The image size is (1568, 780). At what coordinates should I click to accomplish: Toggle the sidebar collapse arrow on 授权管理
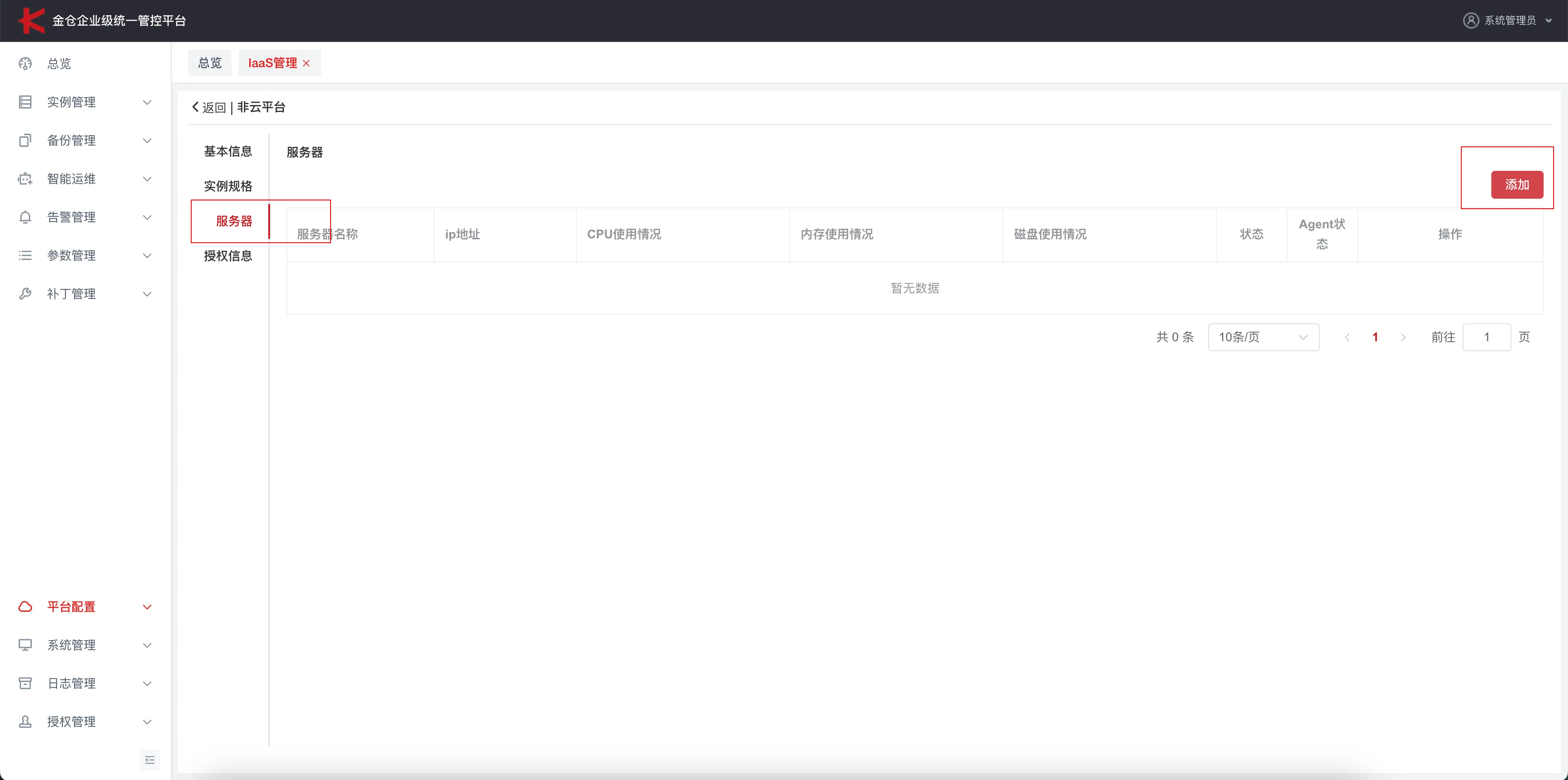147,722
